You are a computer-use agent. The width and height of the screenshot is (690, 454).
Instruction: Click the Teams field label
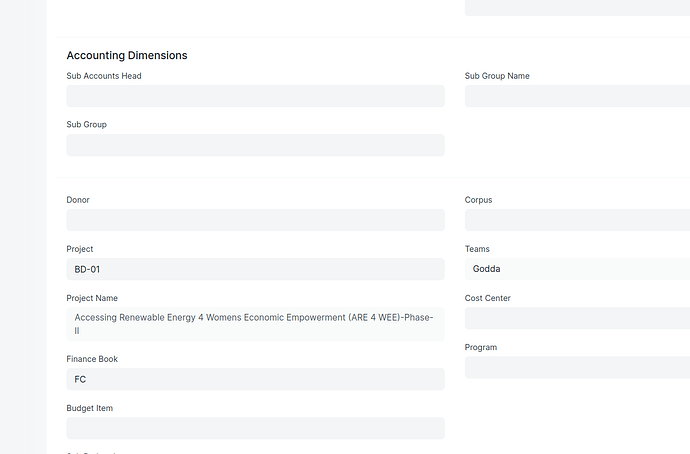477,249
